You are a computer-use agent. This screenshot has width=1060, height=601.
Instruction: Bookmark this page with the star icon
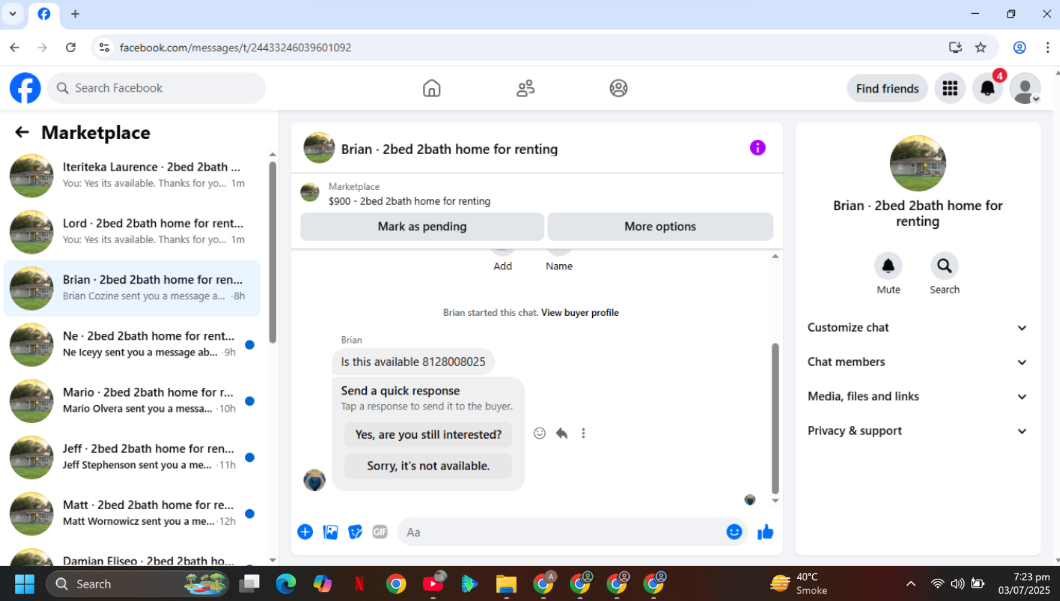coord(980,47)
